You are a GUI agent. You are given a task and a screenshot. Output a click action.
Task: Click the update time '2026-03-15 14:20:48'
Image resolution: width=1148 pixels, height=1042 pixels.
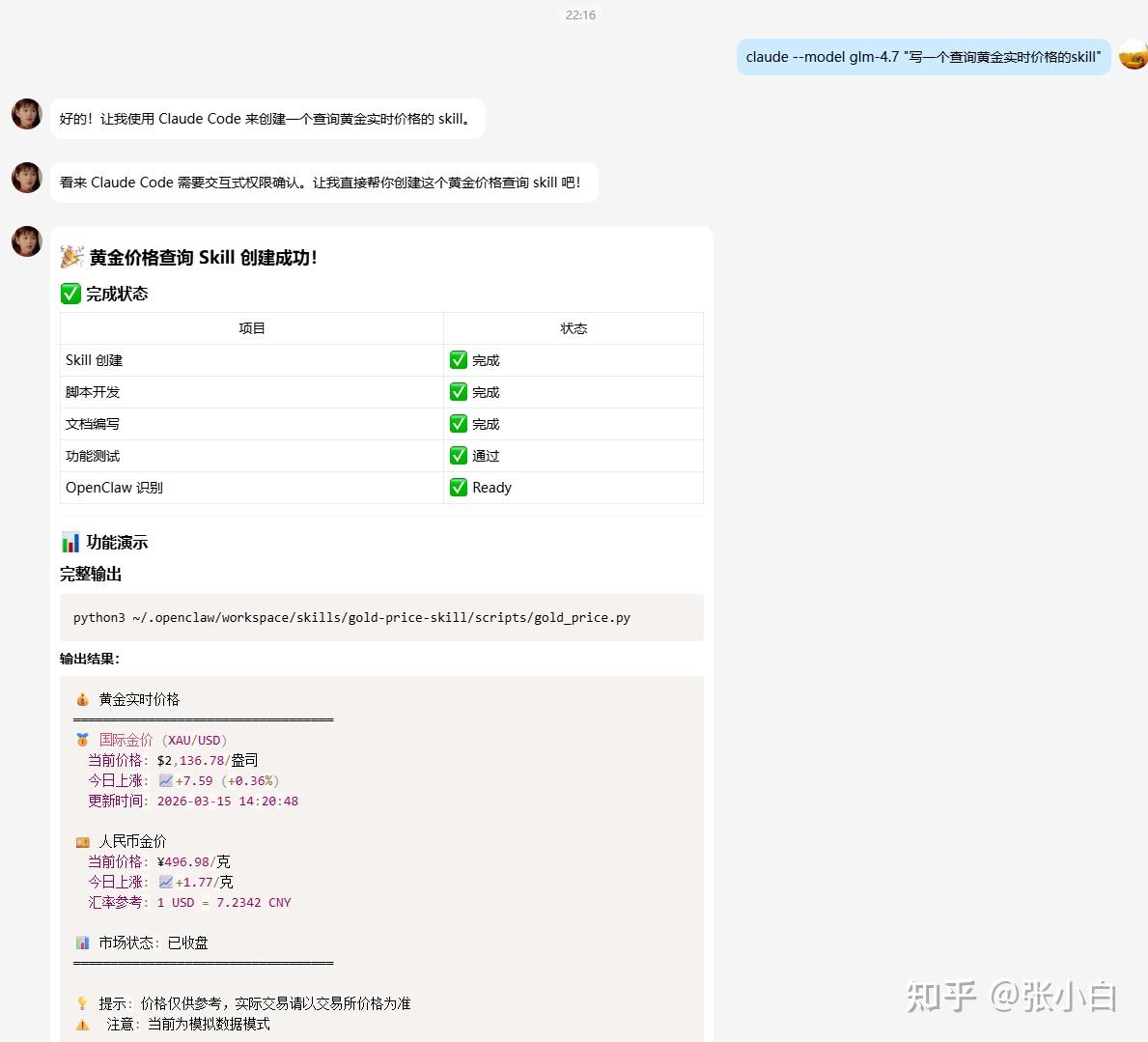pos(228,802)
